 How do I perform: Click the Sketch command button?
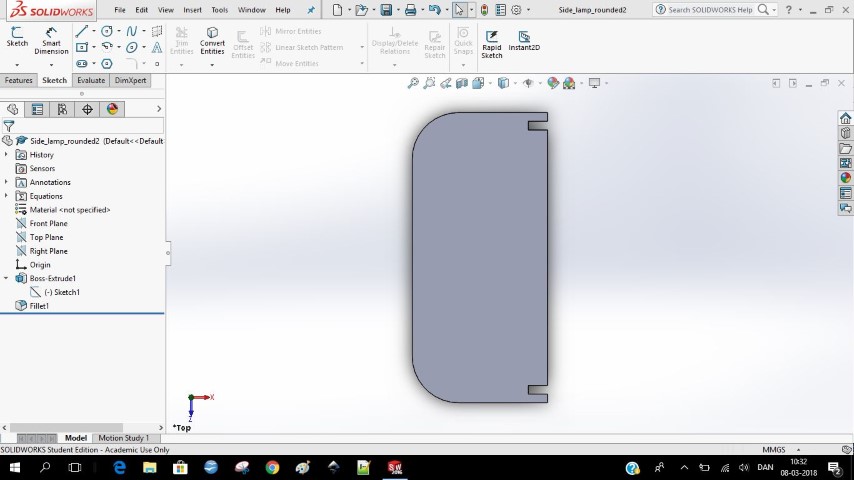coord(17,37)
